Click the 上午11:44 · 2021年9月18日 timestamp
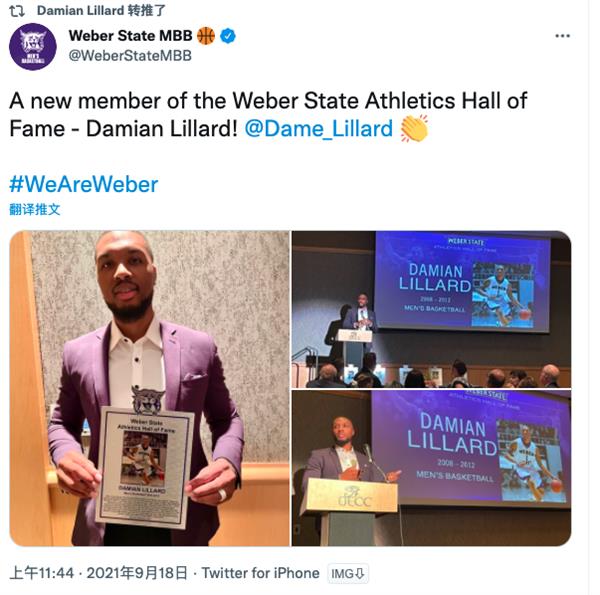 point(99,573)
